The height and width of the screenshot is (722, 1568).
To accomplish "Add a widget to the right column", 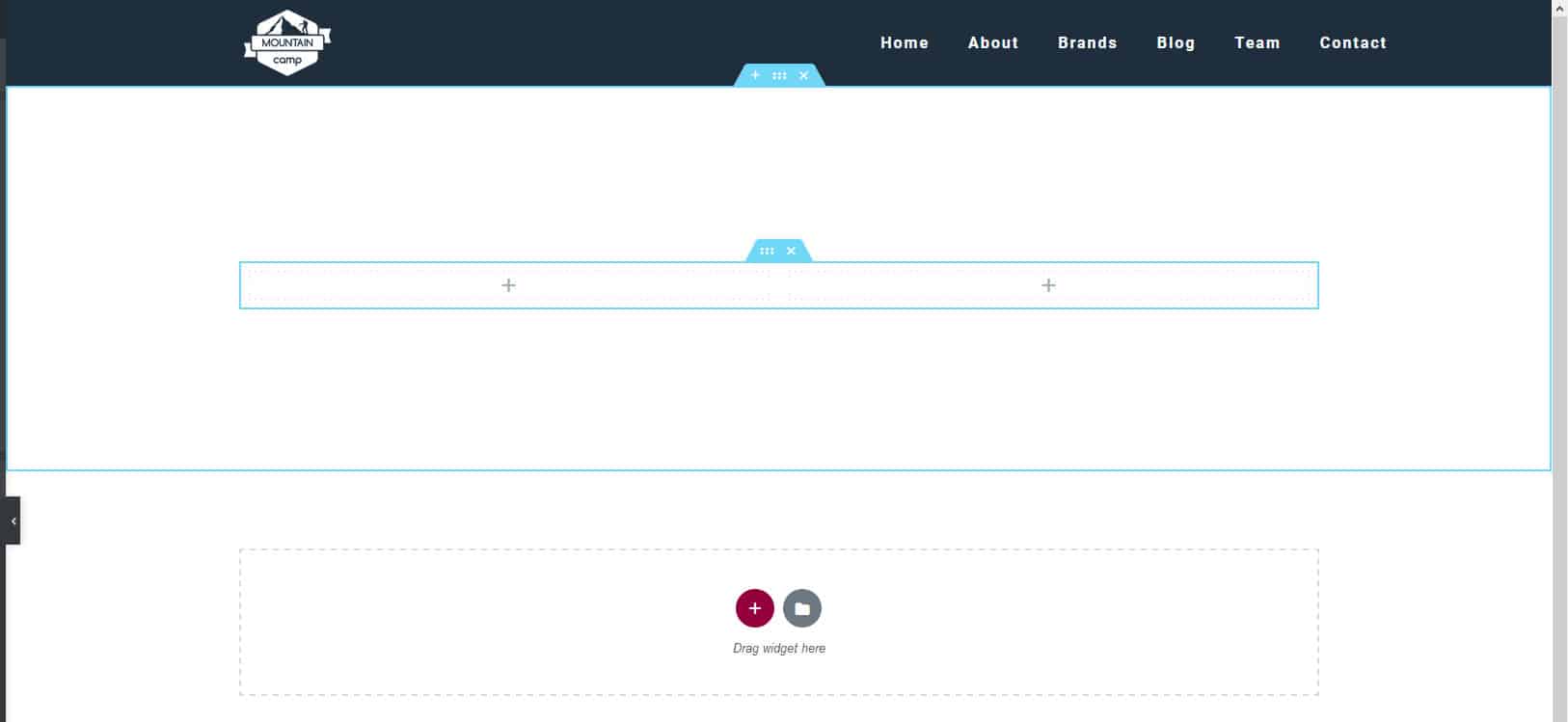I will [x=1048, y=285].
